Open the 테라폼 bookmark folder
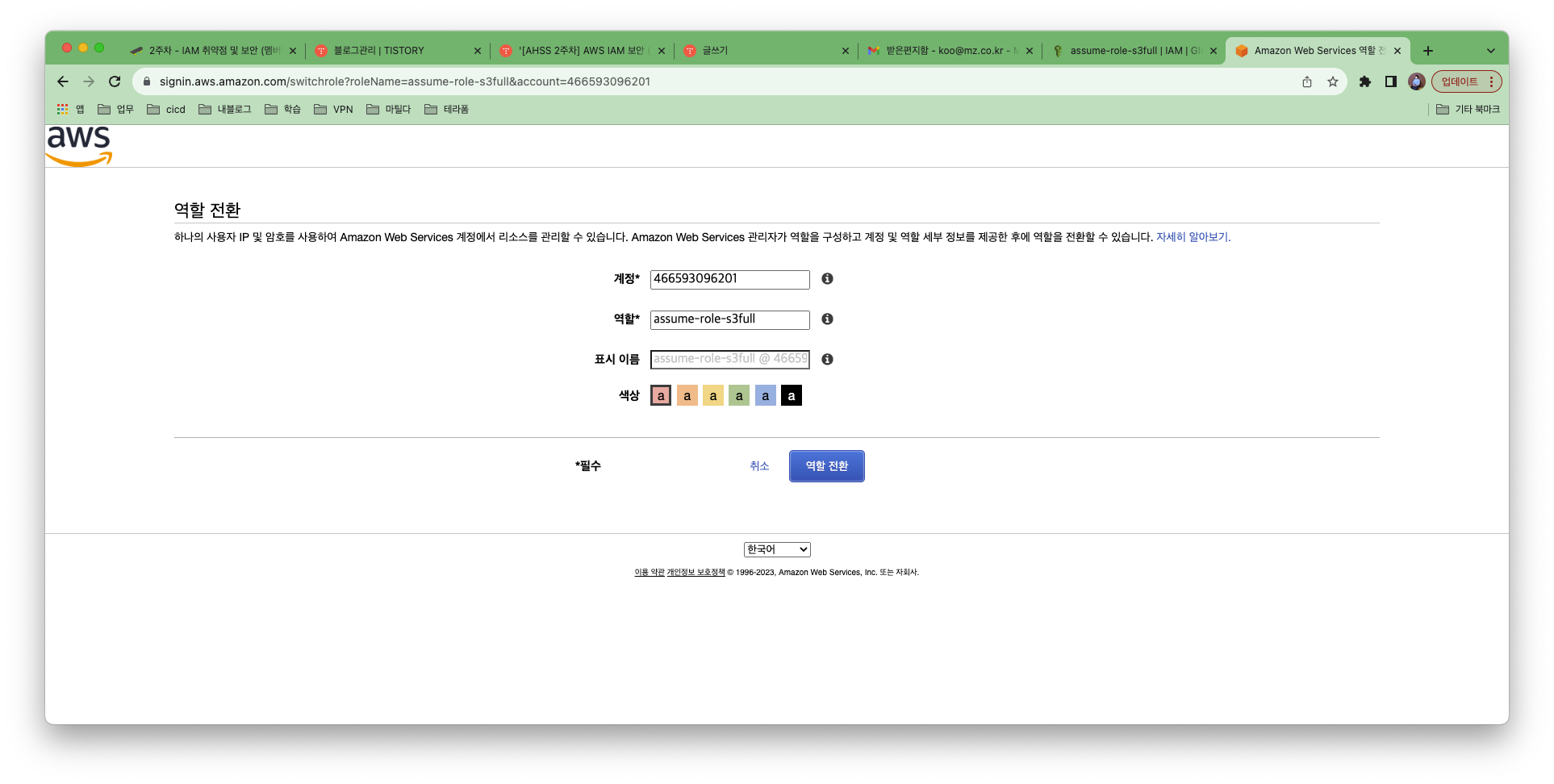1554x784 pixels. coord(447,109)
